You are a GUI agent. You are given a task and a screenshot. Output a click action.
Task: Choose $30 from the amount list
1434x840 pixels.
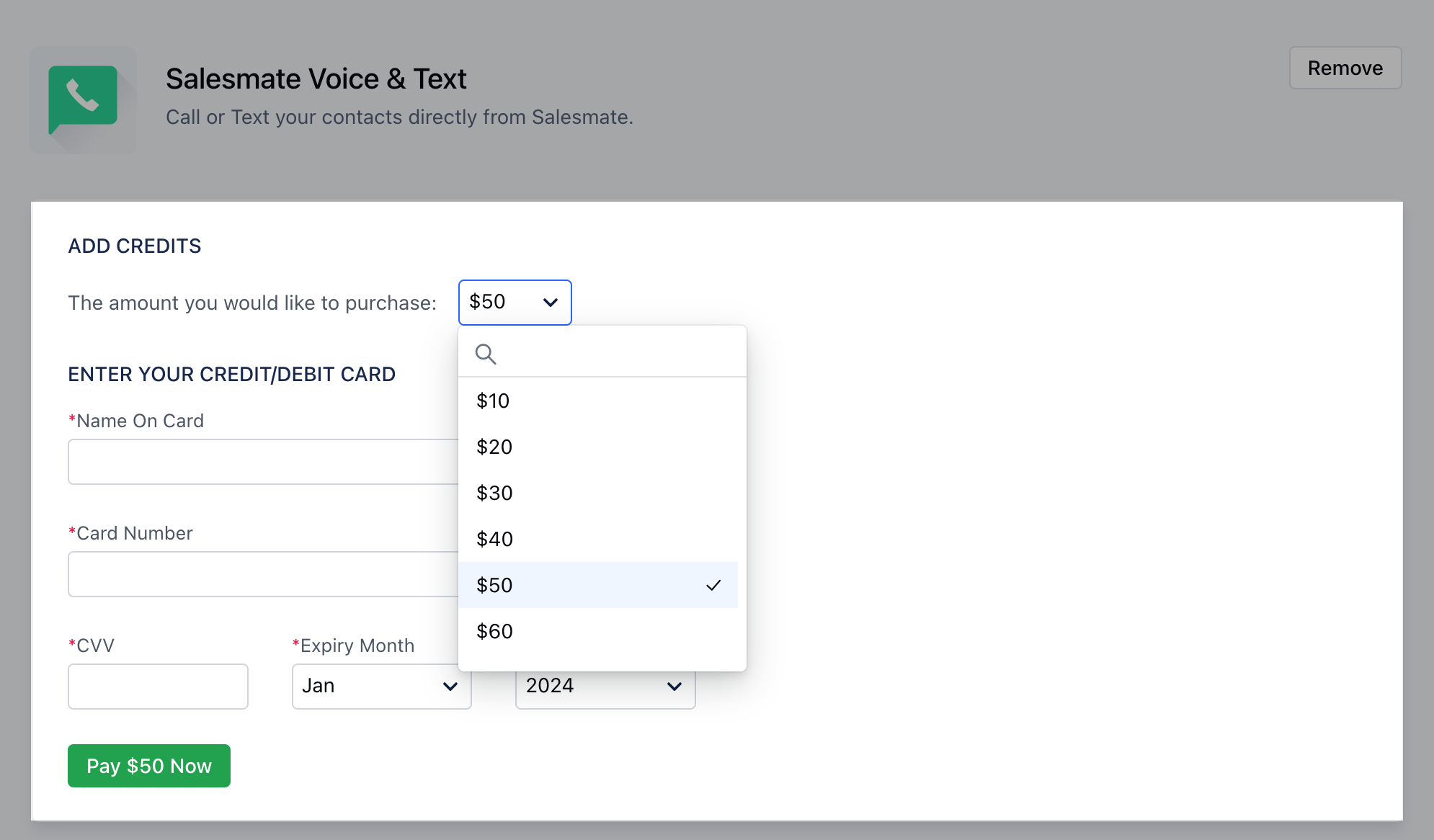(494, 493)
